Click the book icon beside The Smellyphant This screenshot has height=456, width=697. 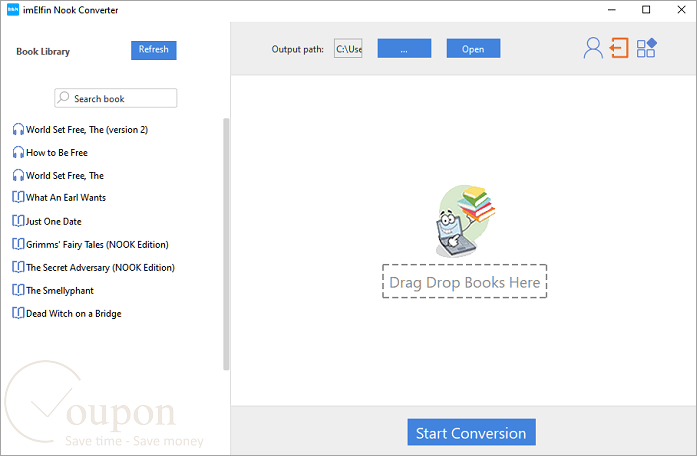pos(18,290)
